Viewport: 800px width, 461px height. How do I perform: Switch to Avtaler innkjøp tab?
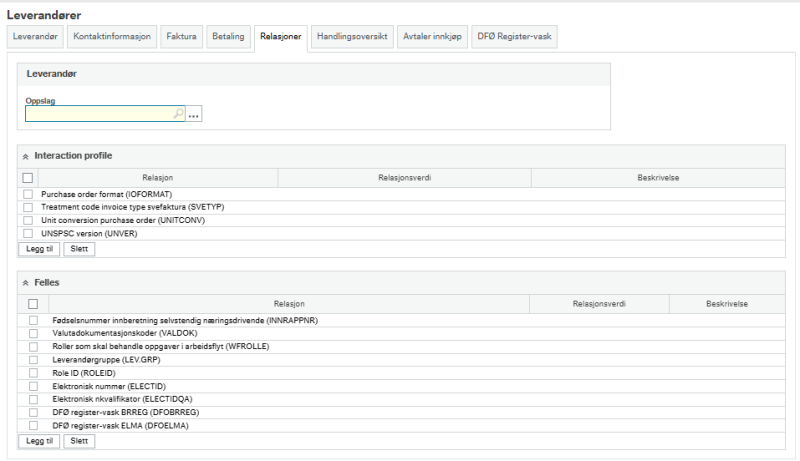pos(432,37)
